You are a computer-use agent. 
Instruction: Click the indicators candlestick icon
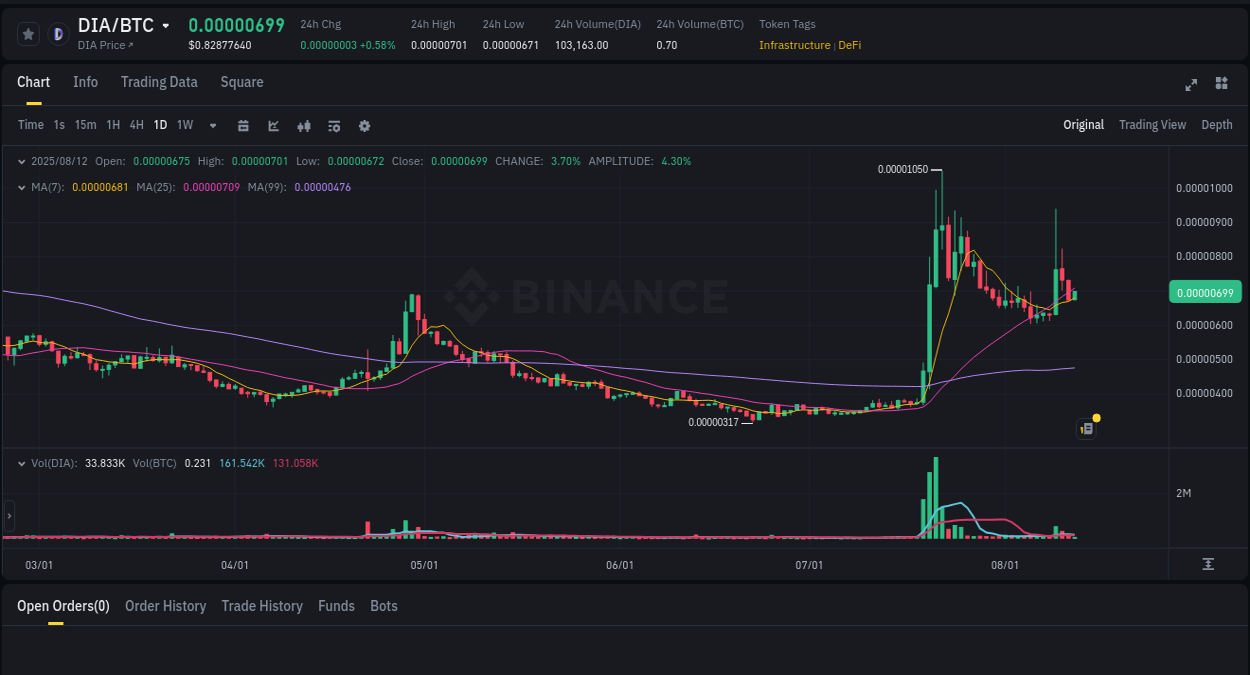[x=304, y=125]
